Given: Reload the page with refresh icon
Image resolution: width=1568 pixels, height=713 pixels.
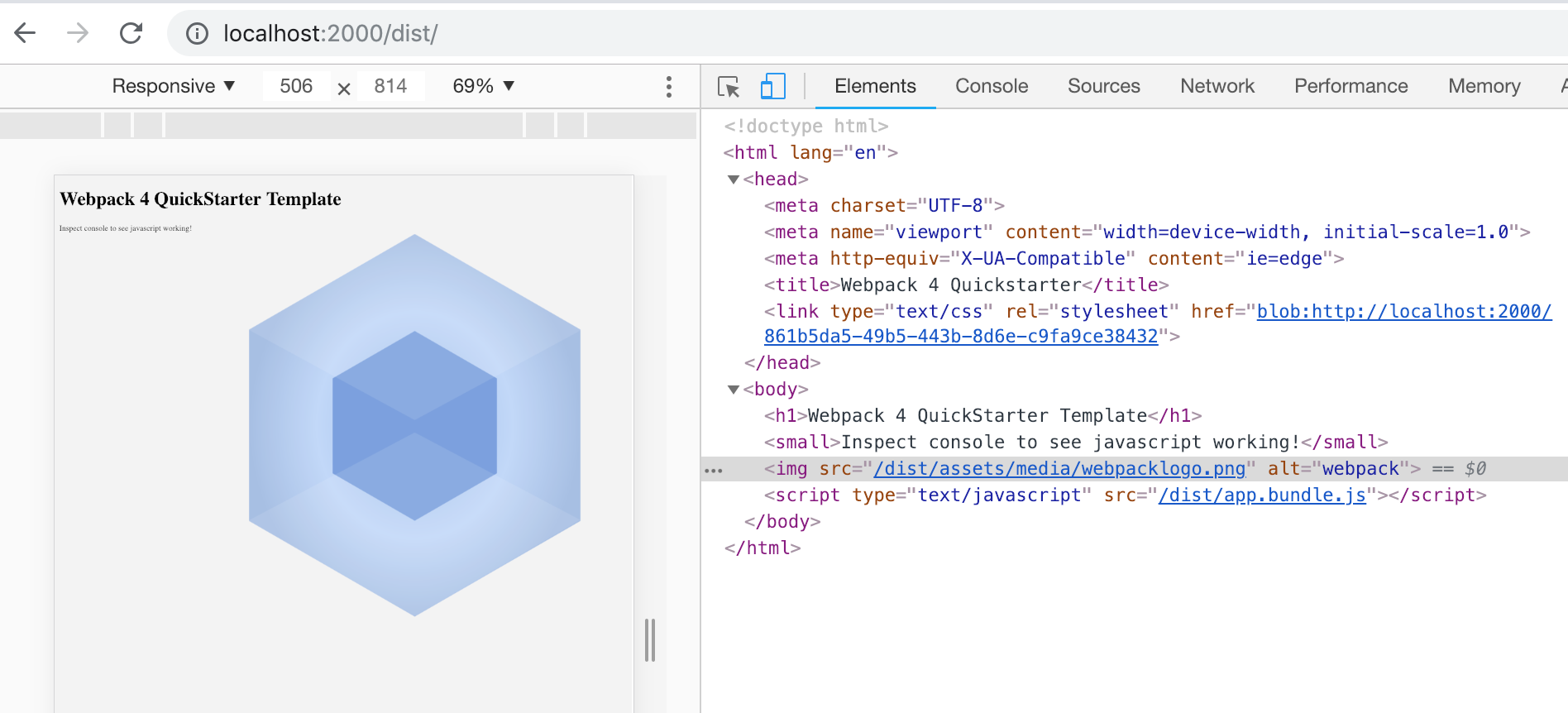Looking at the screenshot, I should (x=131, y=33).
